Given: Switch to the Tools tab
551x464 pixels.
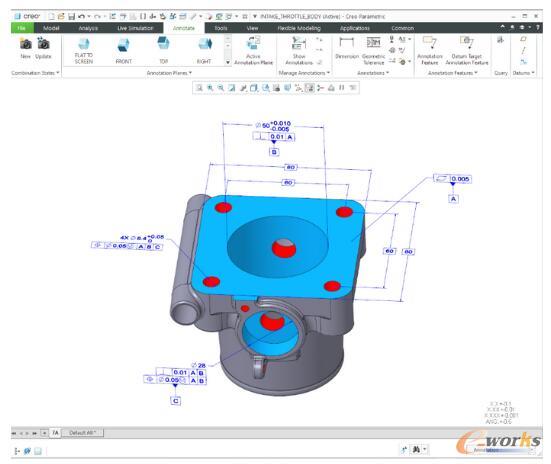Looking at the screenshot, I should (221, 28).
